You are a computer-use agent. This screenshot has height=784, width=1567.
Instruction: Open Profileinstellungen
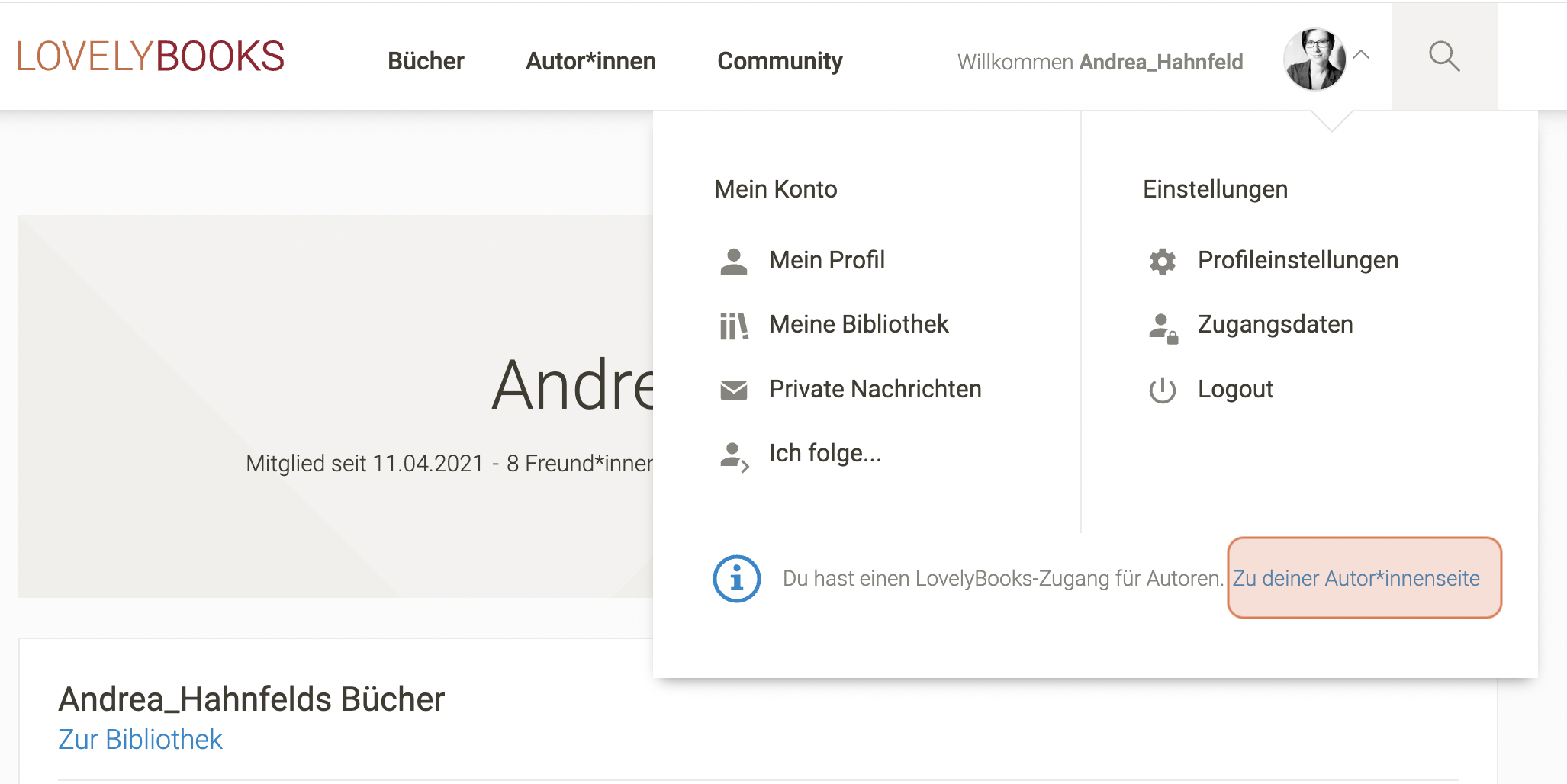point(1298,260)
